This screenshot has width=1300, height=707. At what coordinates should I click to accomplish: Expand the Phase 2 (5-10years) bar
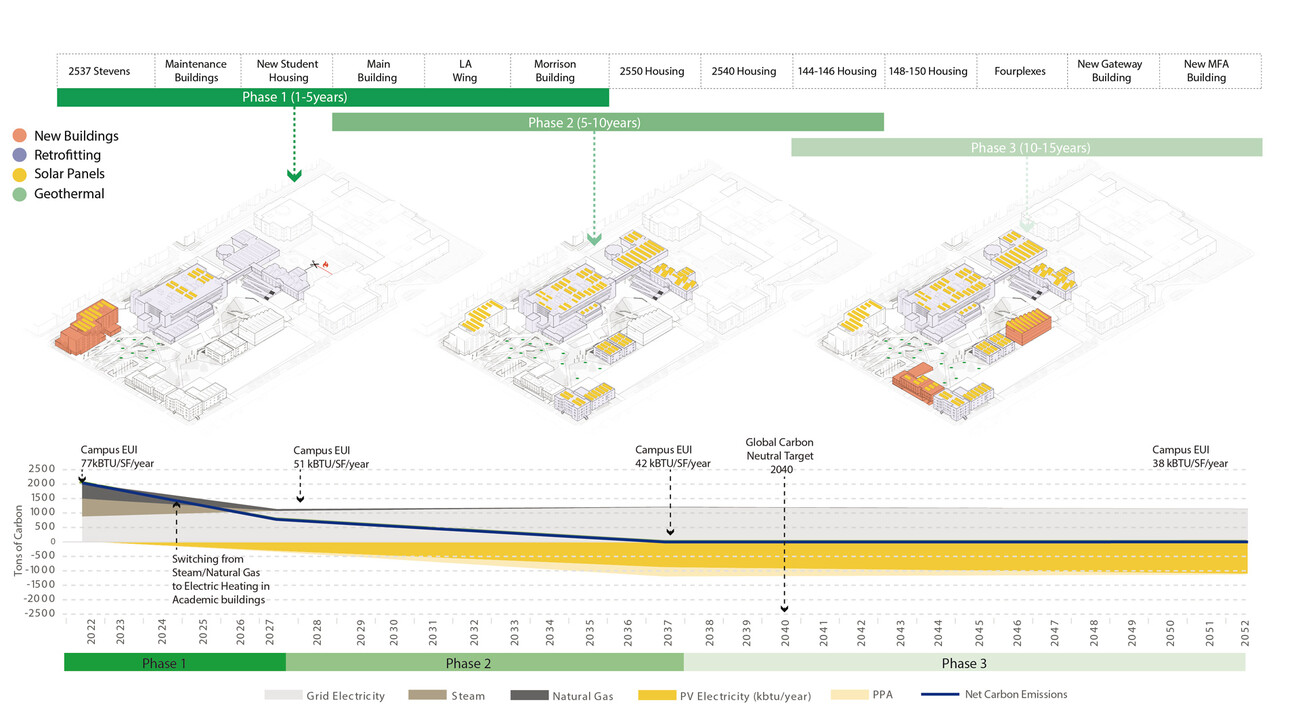(608, 121)
